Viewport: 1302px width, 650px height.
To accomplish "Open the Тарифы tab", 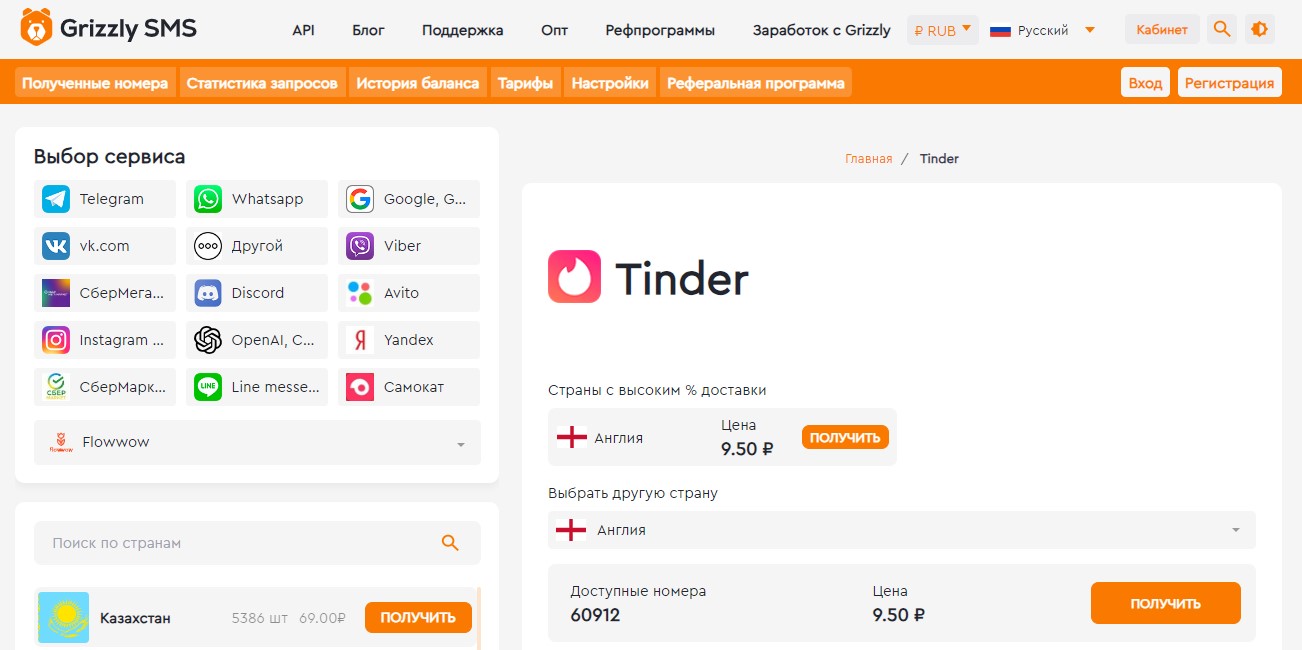I will click(x=525, y=83).
